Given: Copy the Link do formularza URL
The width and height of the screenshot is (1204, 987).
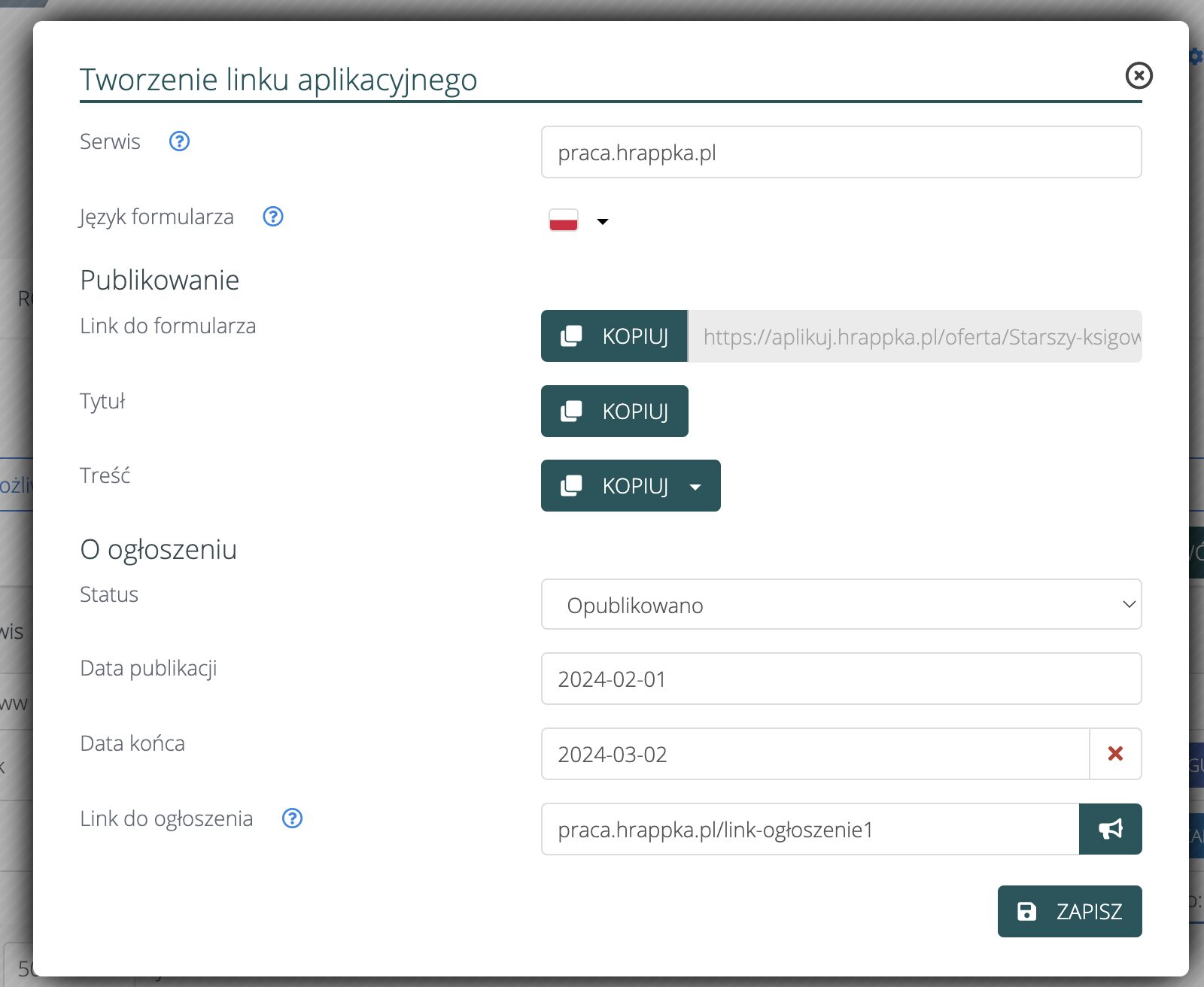Looking at the screenshot, I should (614, 336).
